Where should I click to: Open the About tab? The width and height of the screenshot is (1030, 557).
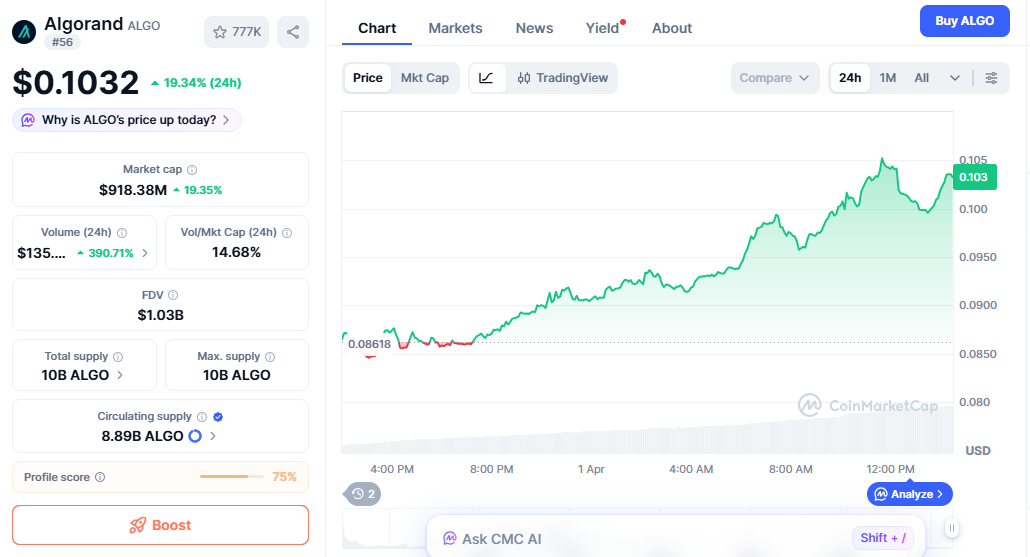[671, 28]
